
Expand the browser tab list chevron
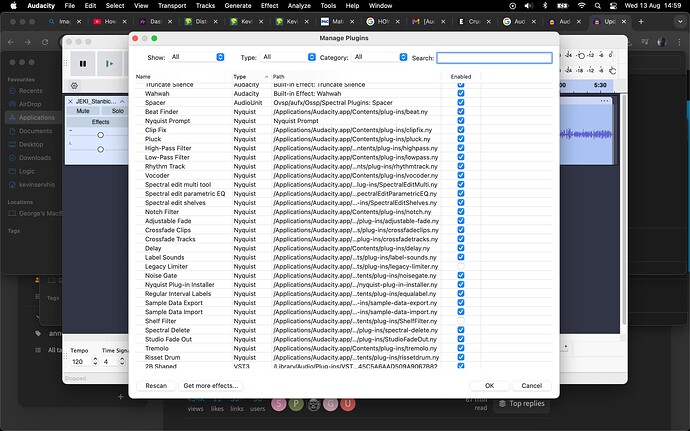(x=679, y=21)
